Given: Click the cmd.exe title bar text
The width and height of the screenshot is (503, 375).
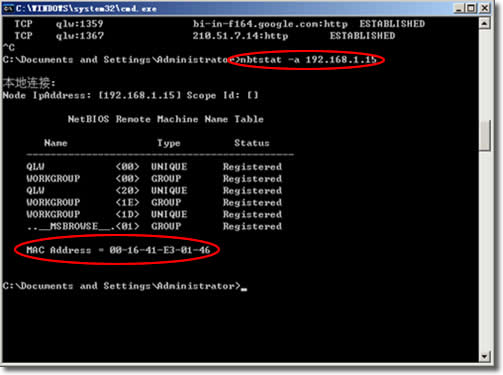Looking at the screenshot, I should [x=86, y=9].
